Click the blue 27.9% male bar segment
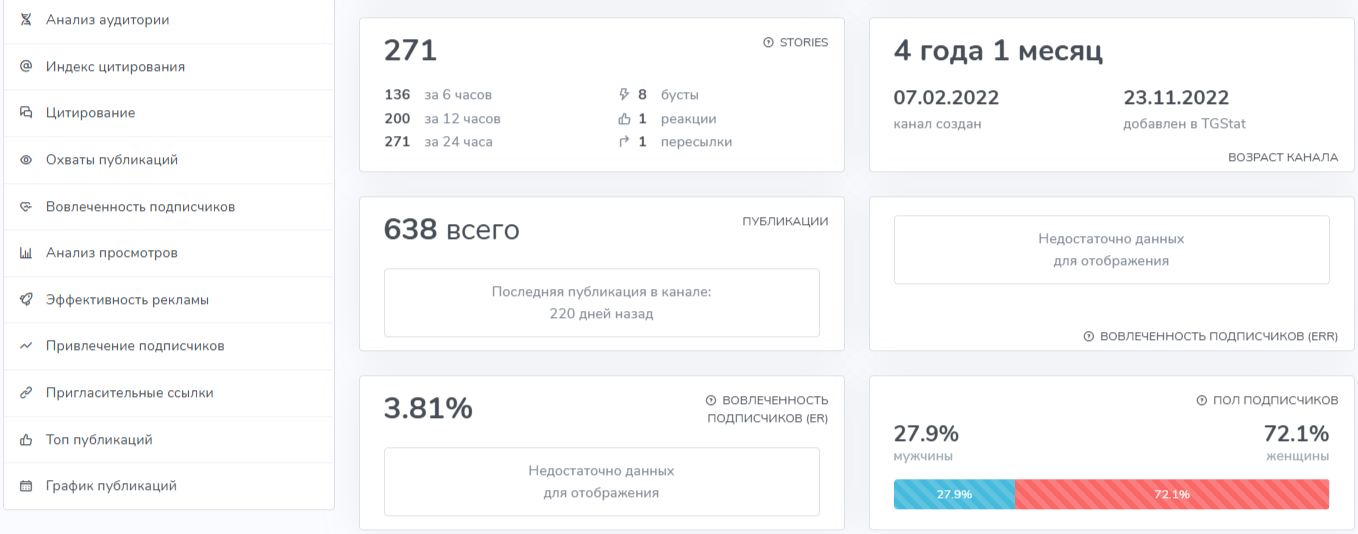Screen dimensions: 1358x534 [x=954, y=494]
